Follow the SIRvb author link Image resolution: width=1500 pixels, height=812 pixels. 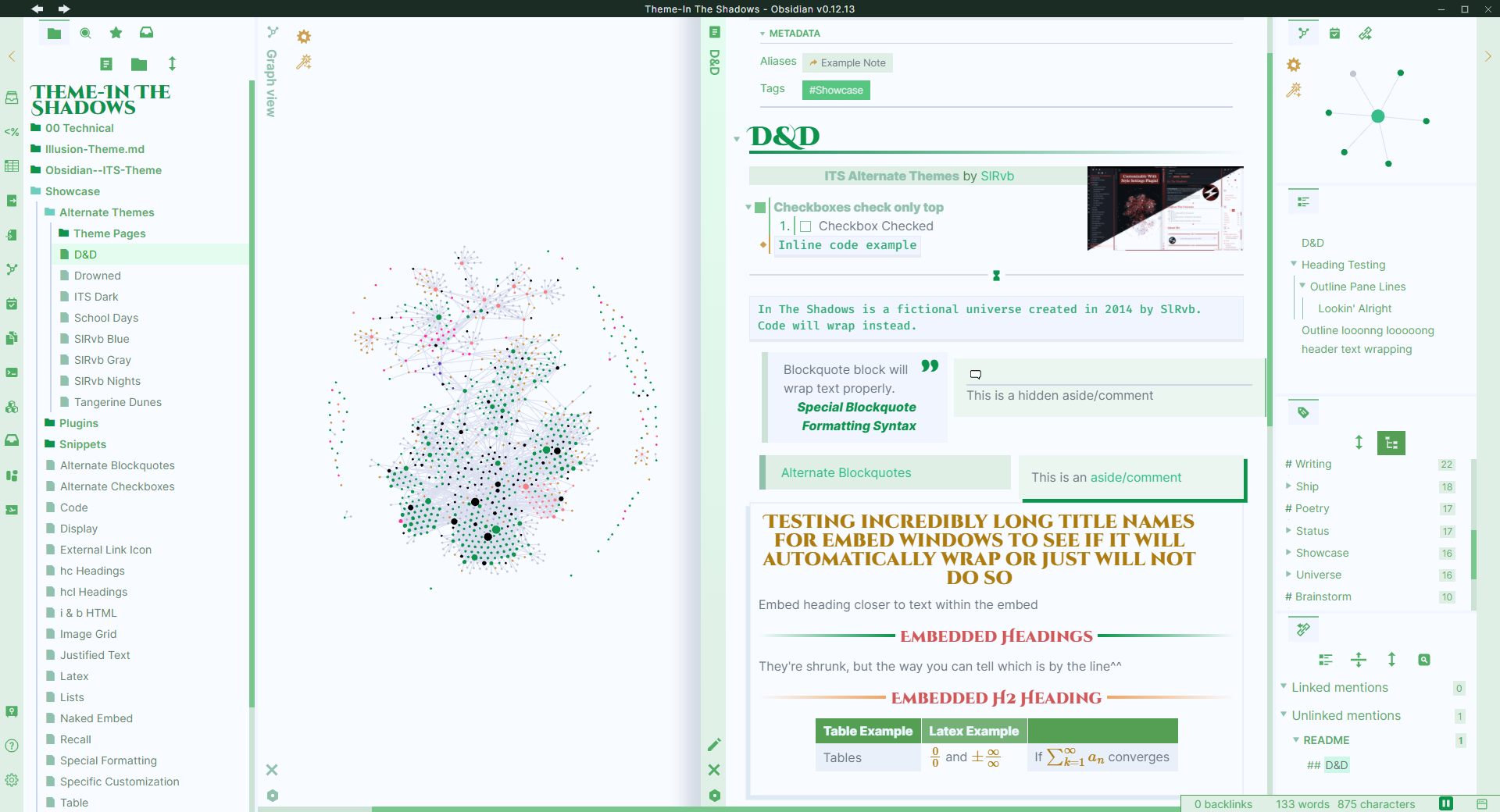(997, 176)
